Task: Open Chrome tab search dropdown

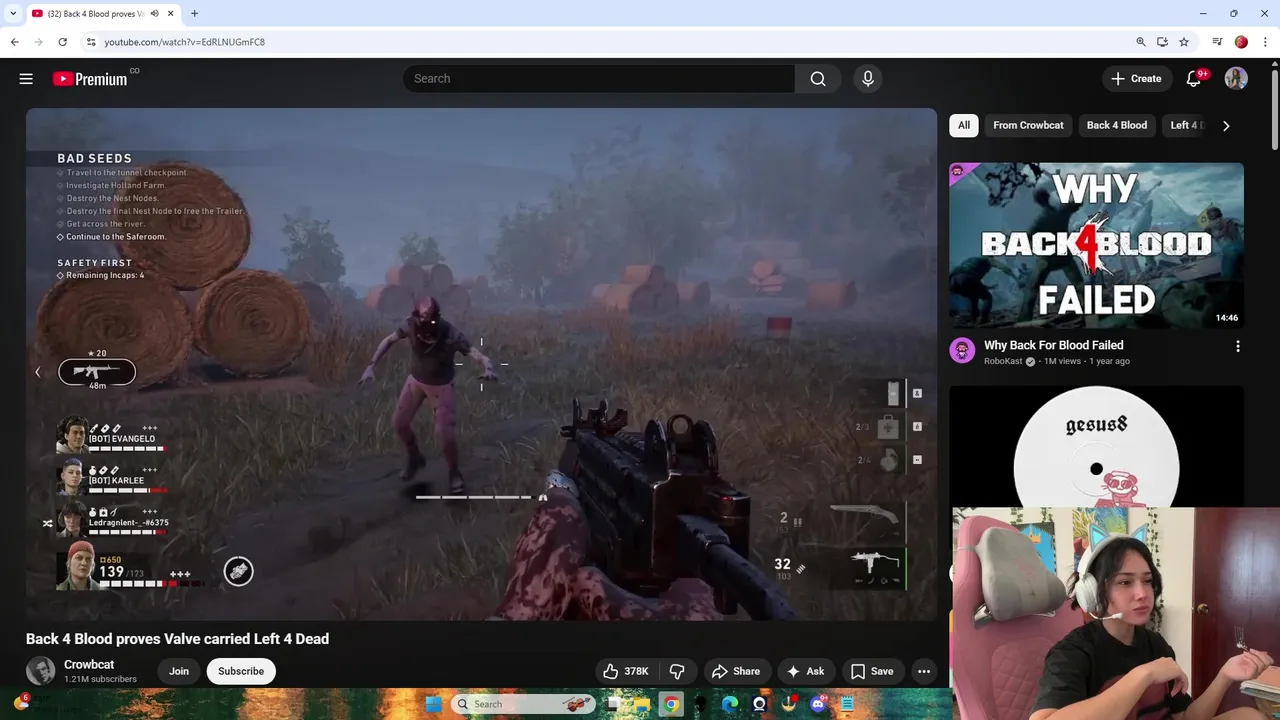Action: pos(13,13)
